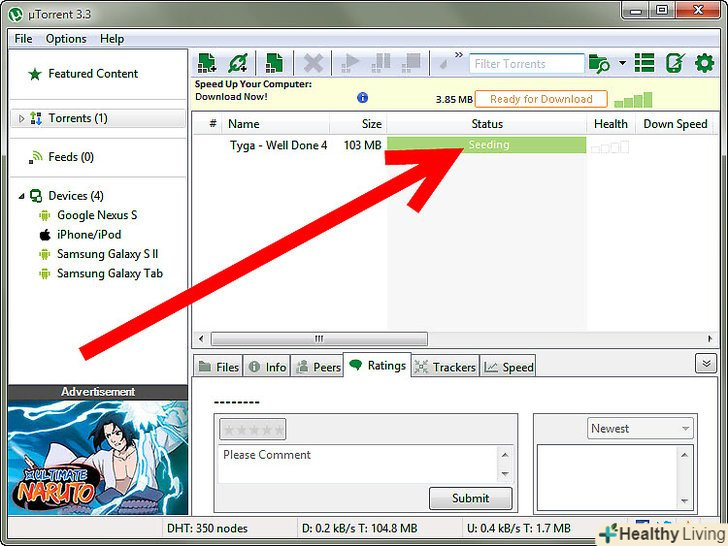Screen dimensions: 728x546
Task: Click the upload speed status entry
Action: point(519,528)
